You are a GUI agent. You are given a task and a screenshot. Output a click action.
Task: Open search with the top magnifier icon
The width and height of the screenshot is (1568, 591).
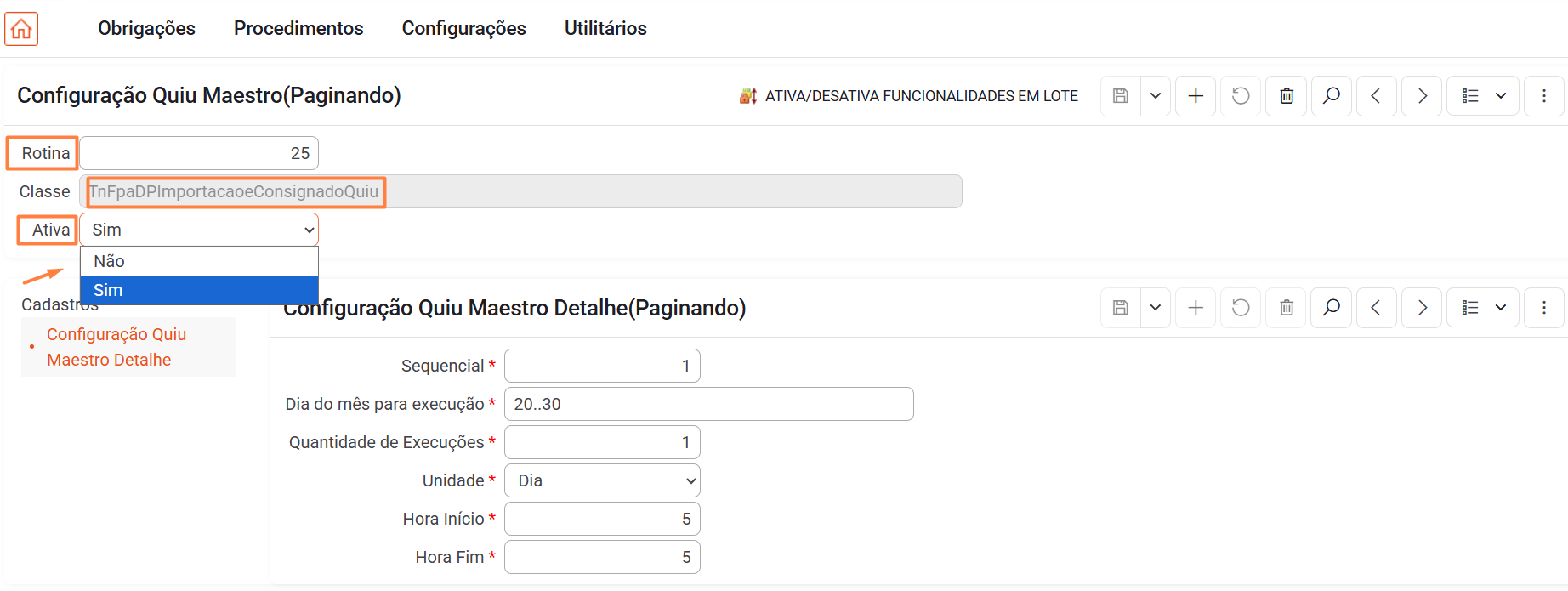tap(1332, 96)
